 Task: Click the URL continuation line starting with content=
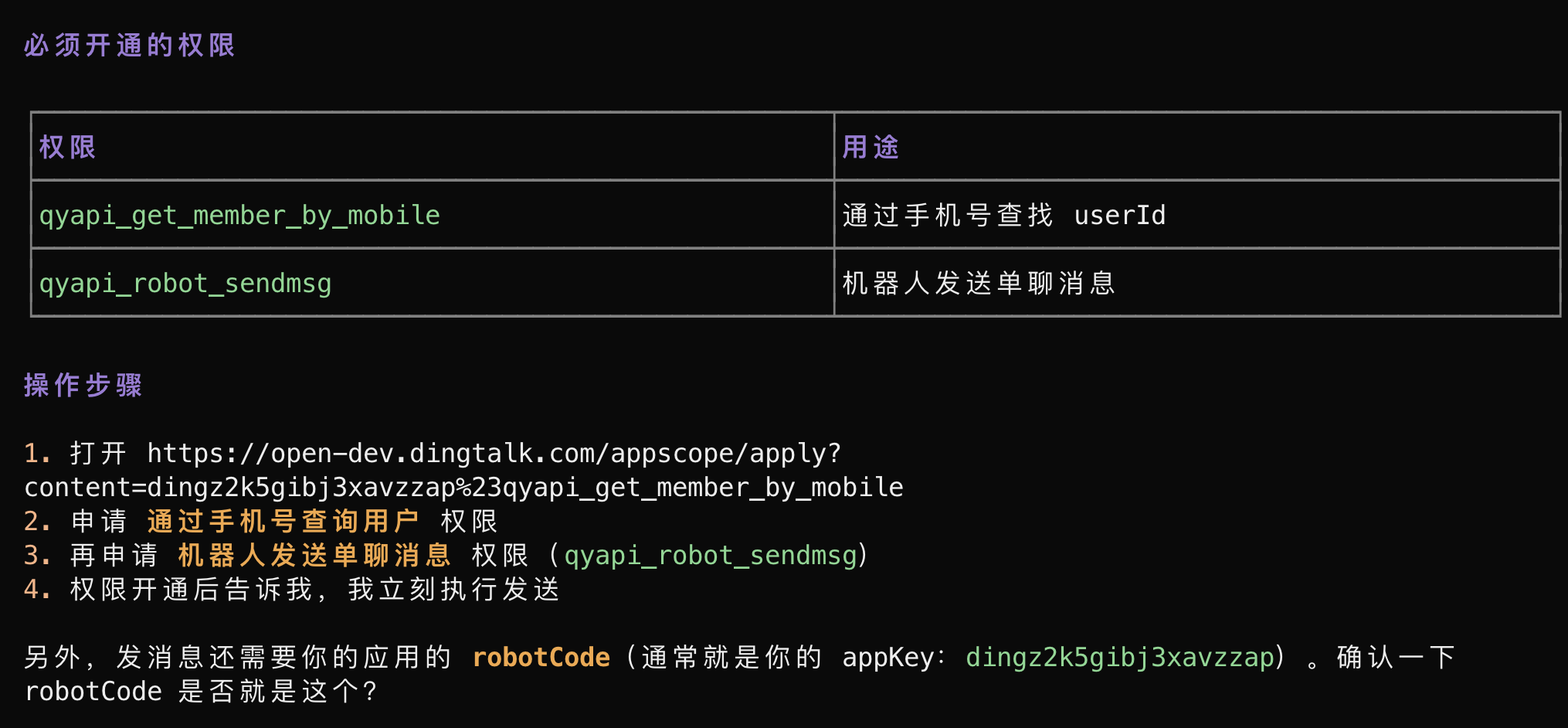[x=463, y=488]
